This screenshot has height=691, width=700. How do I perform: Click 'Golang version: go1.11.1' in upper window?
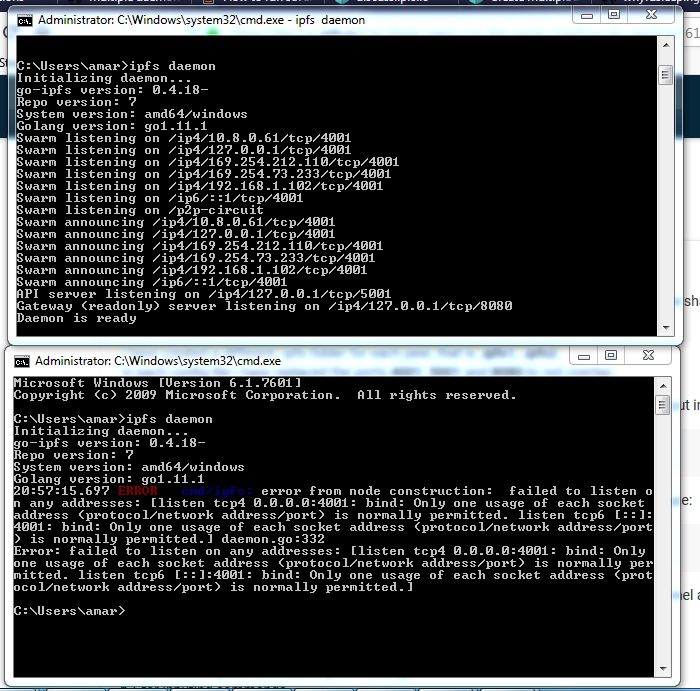click(x=112, y=126)
